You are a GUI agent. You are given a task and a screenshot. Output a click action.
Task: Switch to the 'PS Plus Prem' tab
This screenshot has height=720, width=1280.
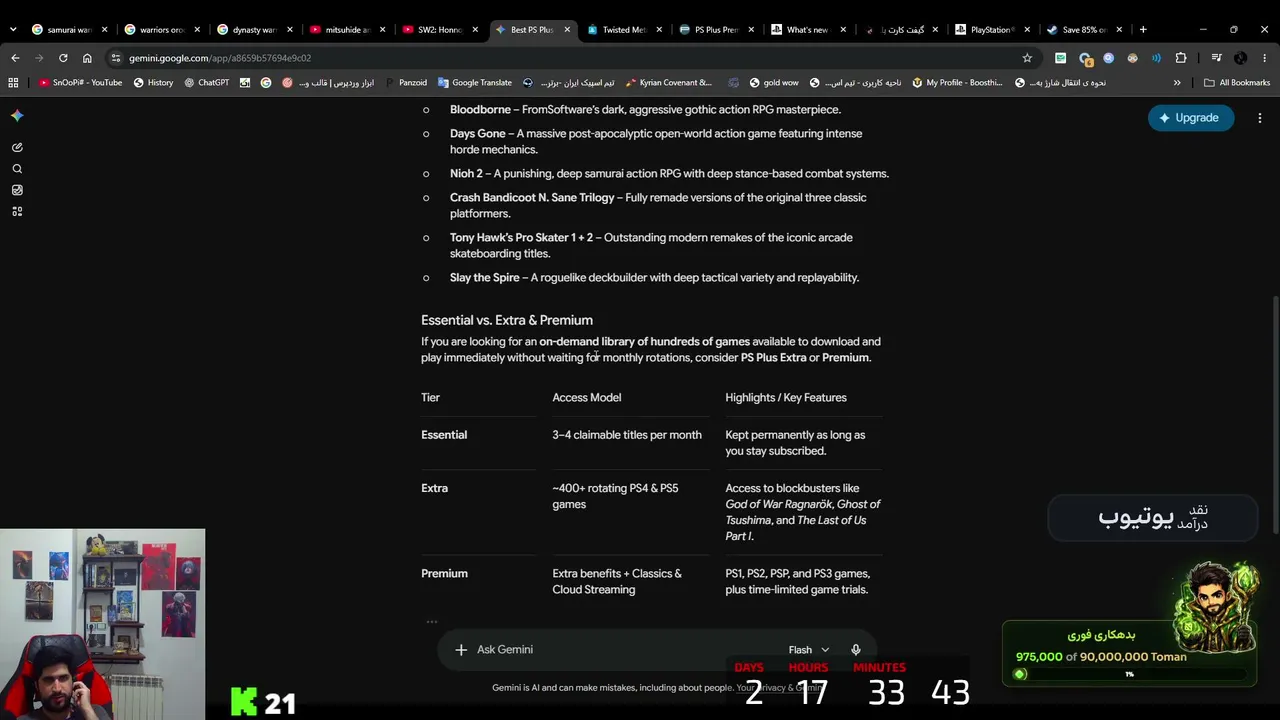pos(715,30)
